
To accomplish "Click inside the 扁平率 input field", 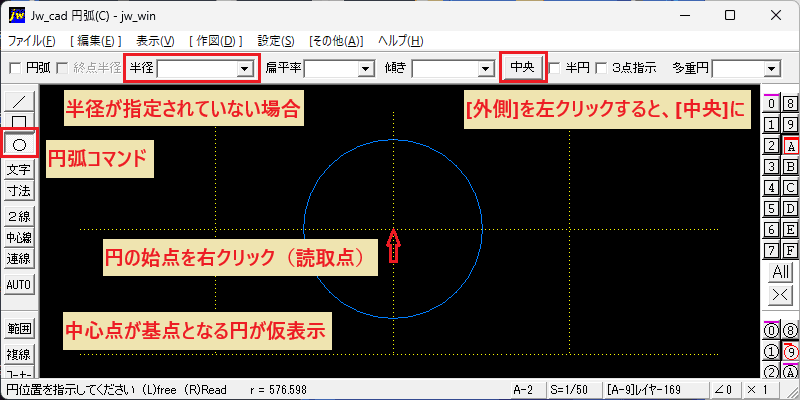I will pyautogui.click(x=331, y=69).
